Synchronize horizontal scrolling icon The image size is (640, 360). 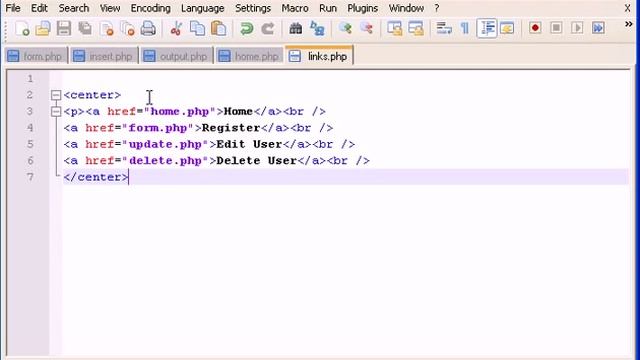[416, 29]
